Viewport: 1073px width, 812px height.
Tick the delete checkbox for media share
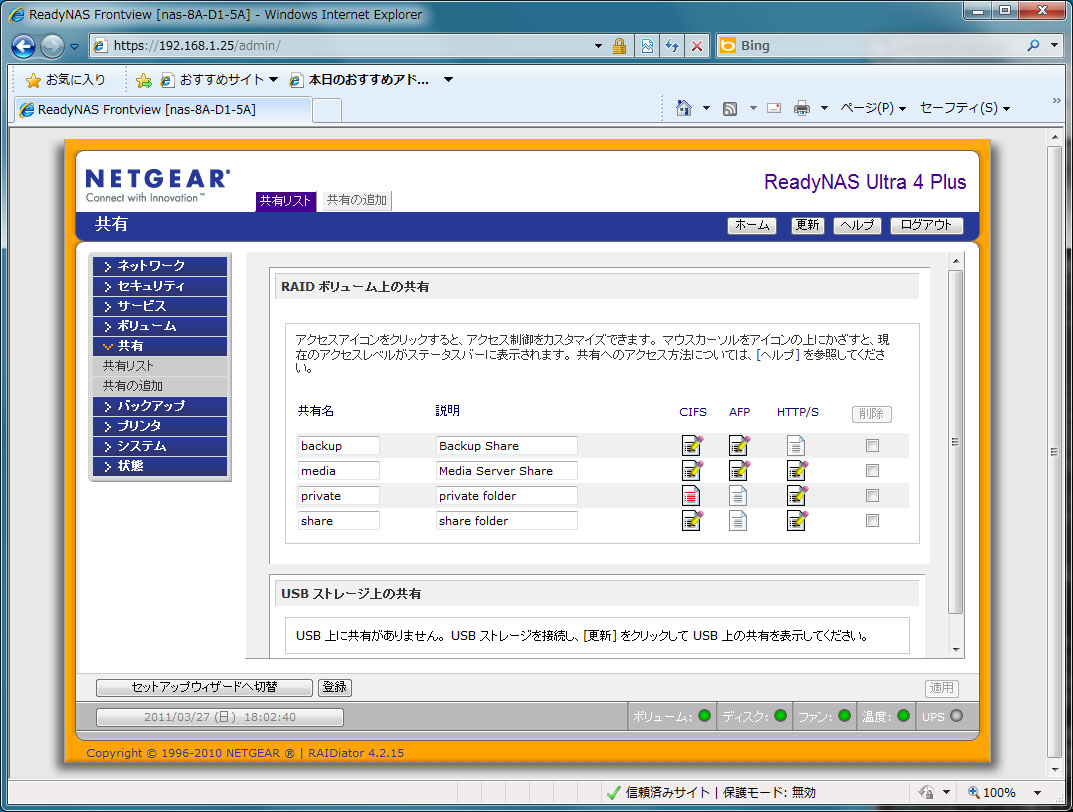click(x=872, y=471)
